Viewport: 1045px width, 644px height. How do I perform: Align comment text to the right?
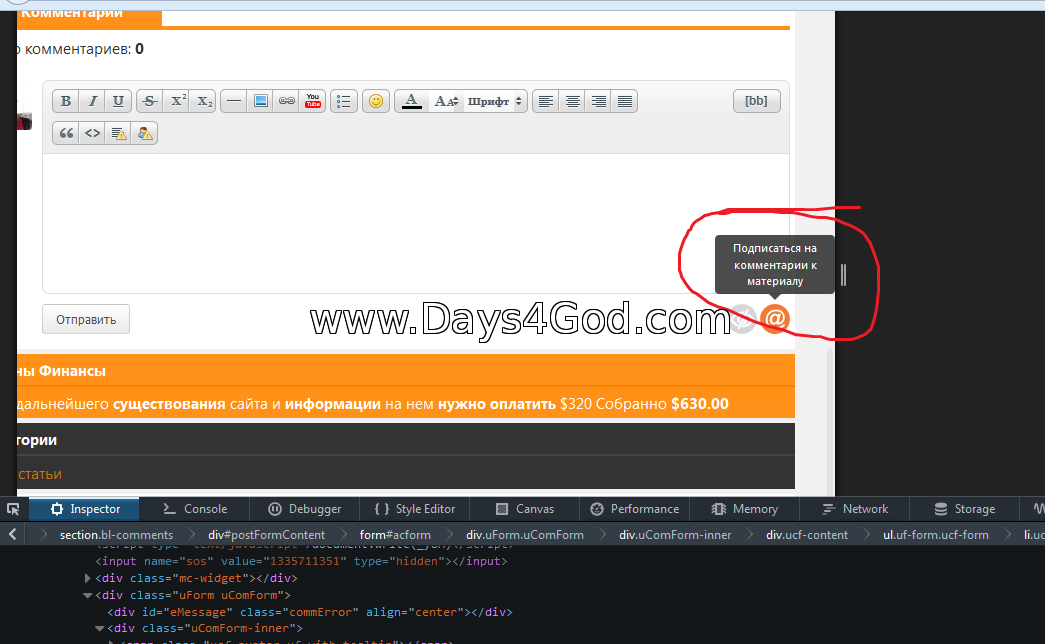(598, 101)
